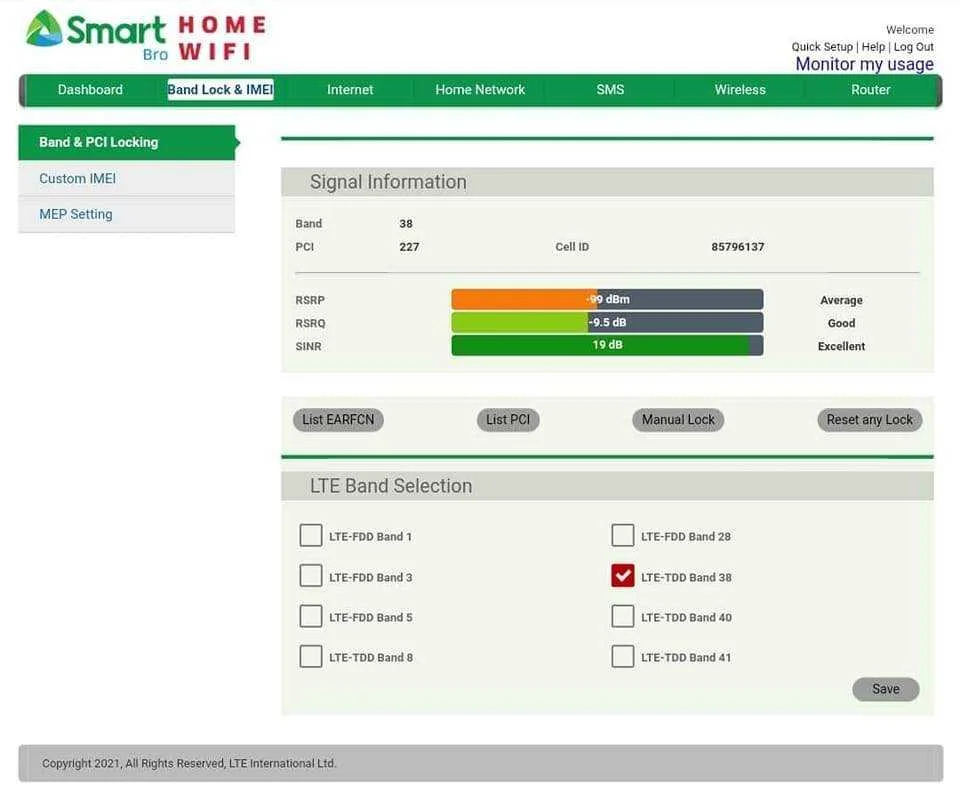Click the Cell ID value 85796137
Screen dimensions: 960x794
click(x=738, y=247)
